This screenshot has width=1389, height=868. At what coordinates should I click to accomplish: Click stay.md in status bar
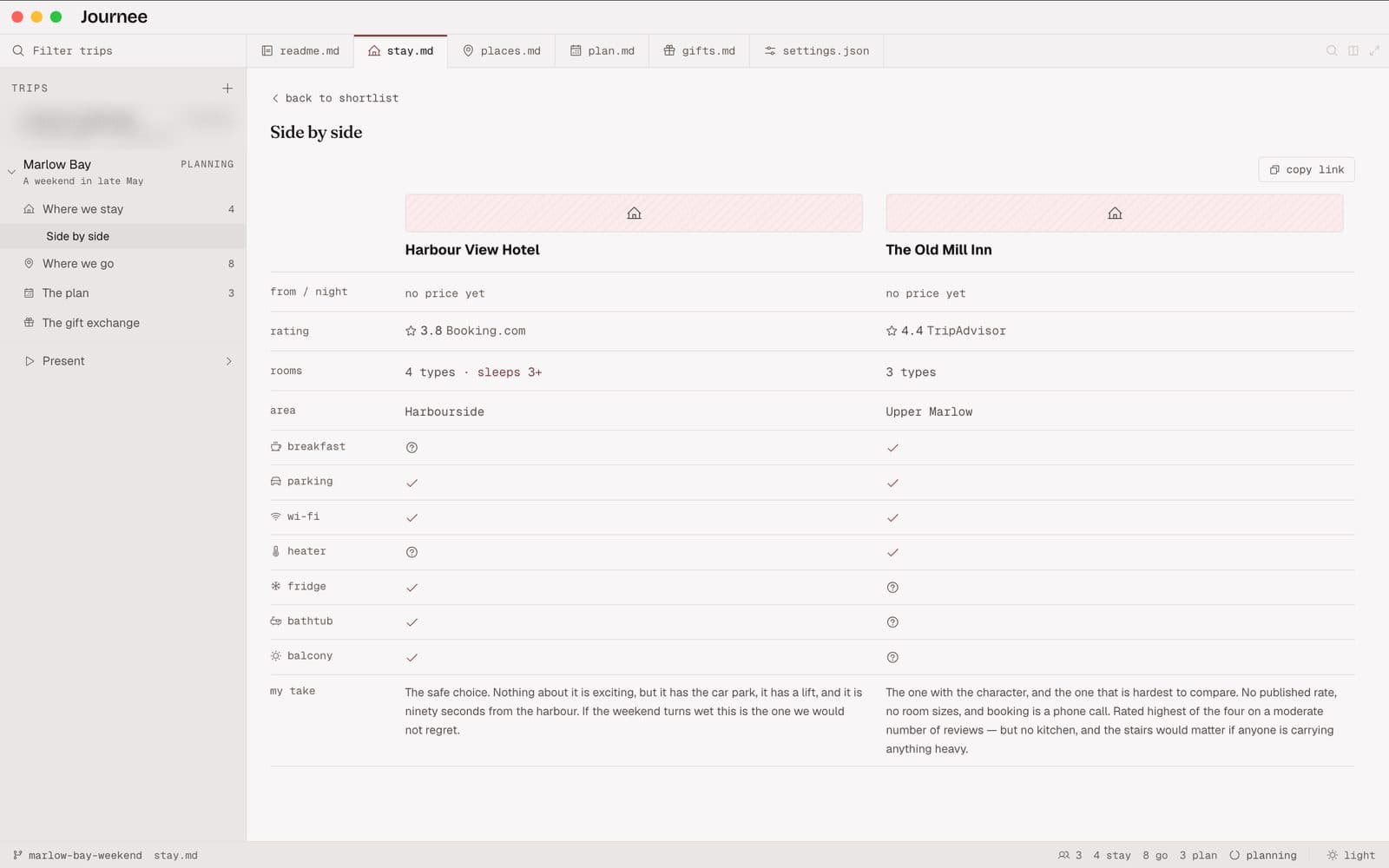click(x=176, y=855)
